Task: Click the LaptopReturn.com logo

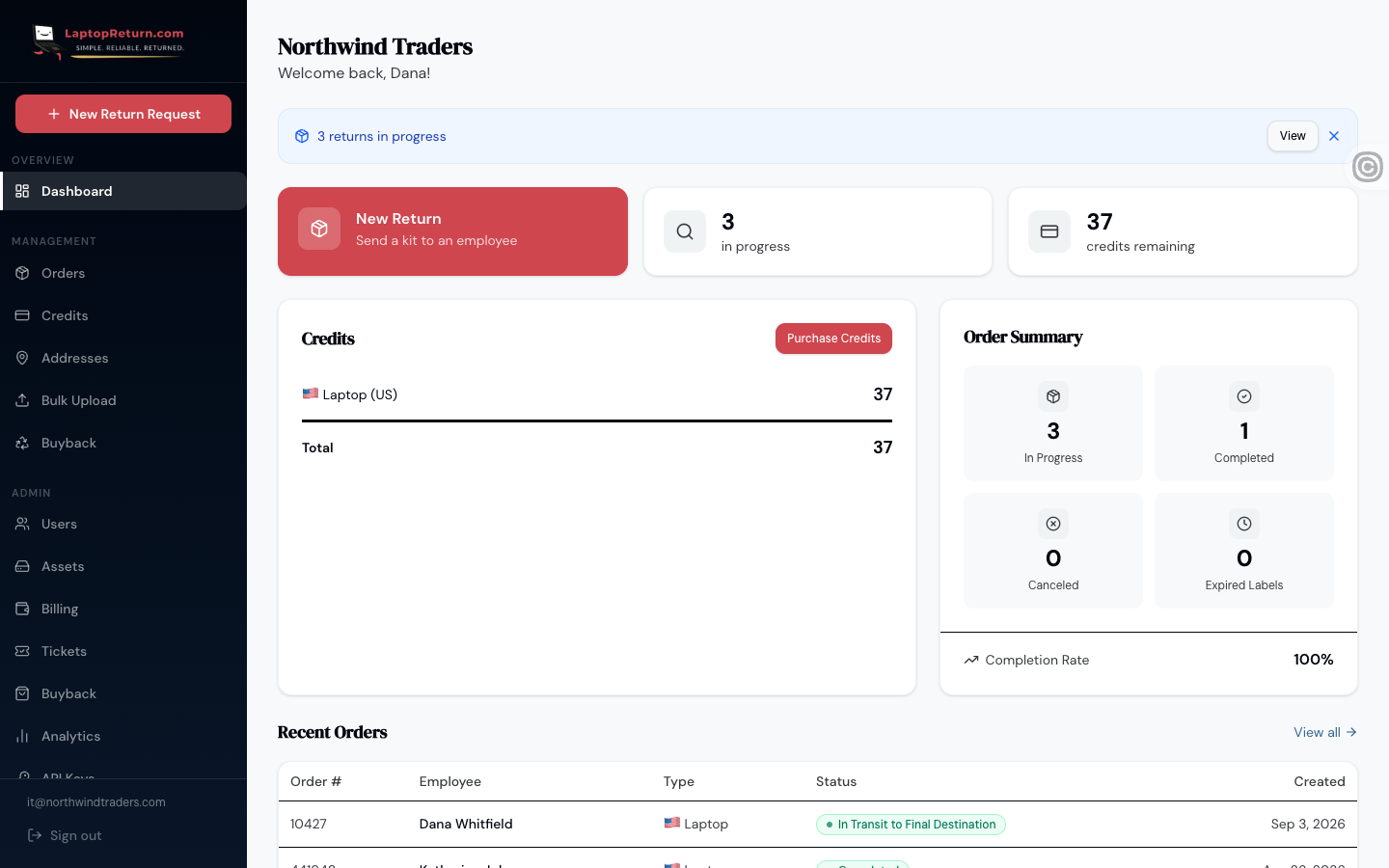Action: click(108, 41)
